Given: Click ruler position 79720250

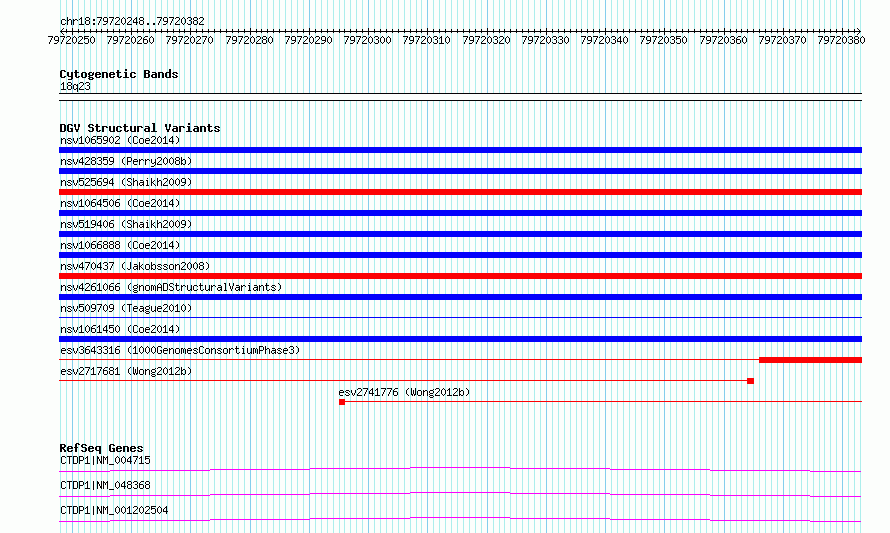Looking at the screenshot, I should coord(72,40).
